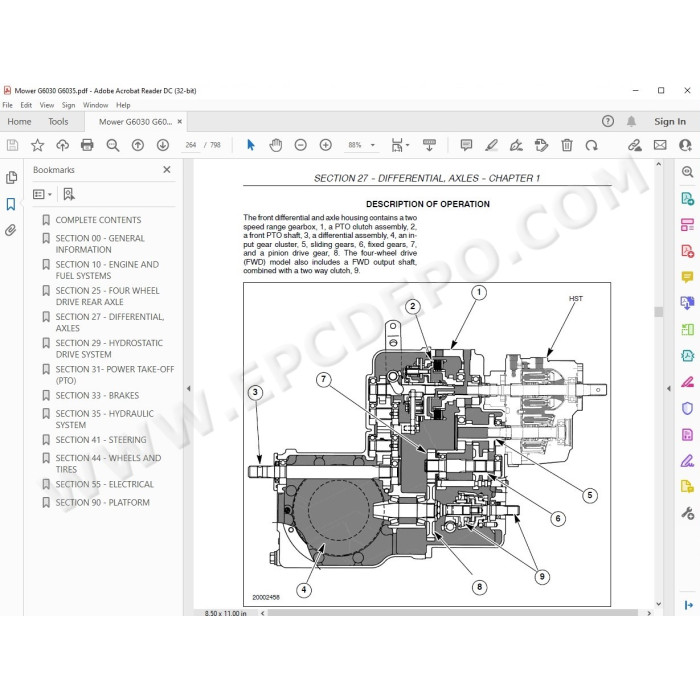Open the Help menu
The height and width of the screenshot is (700, 700).
123,105
